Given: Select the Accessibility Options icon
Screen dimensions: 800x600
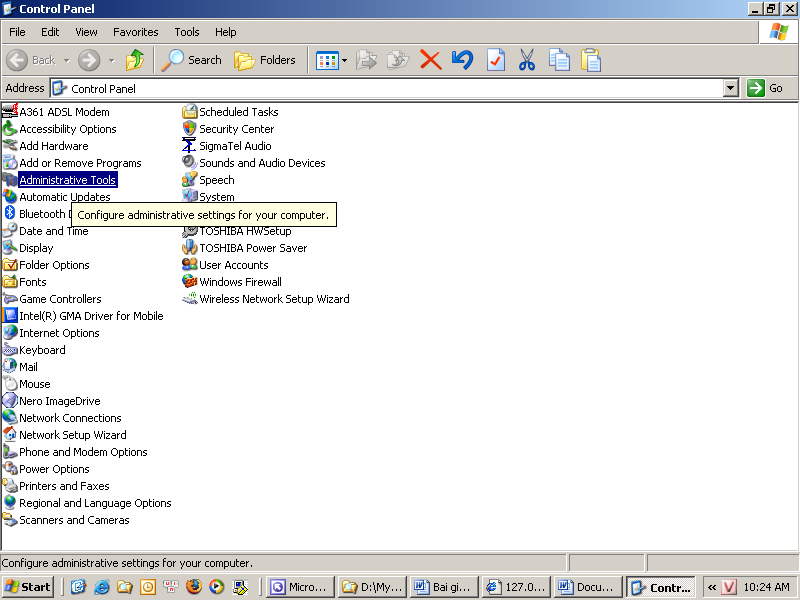Looking at the screenshot, I should tap(10, 129).
